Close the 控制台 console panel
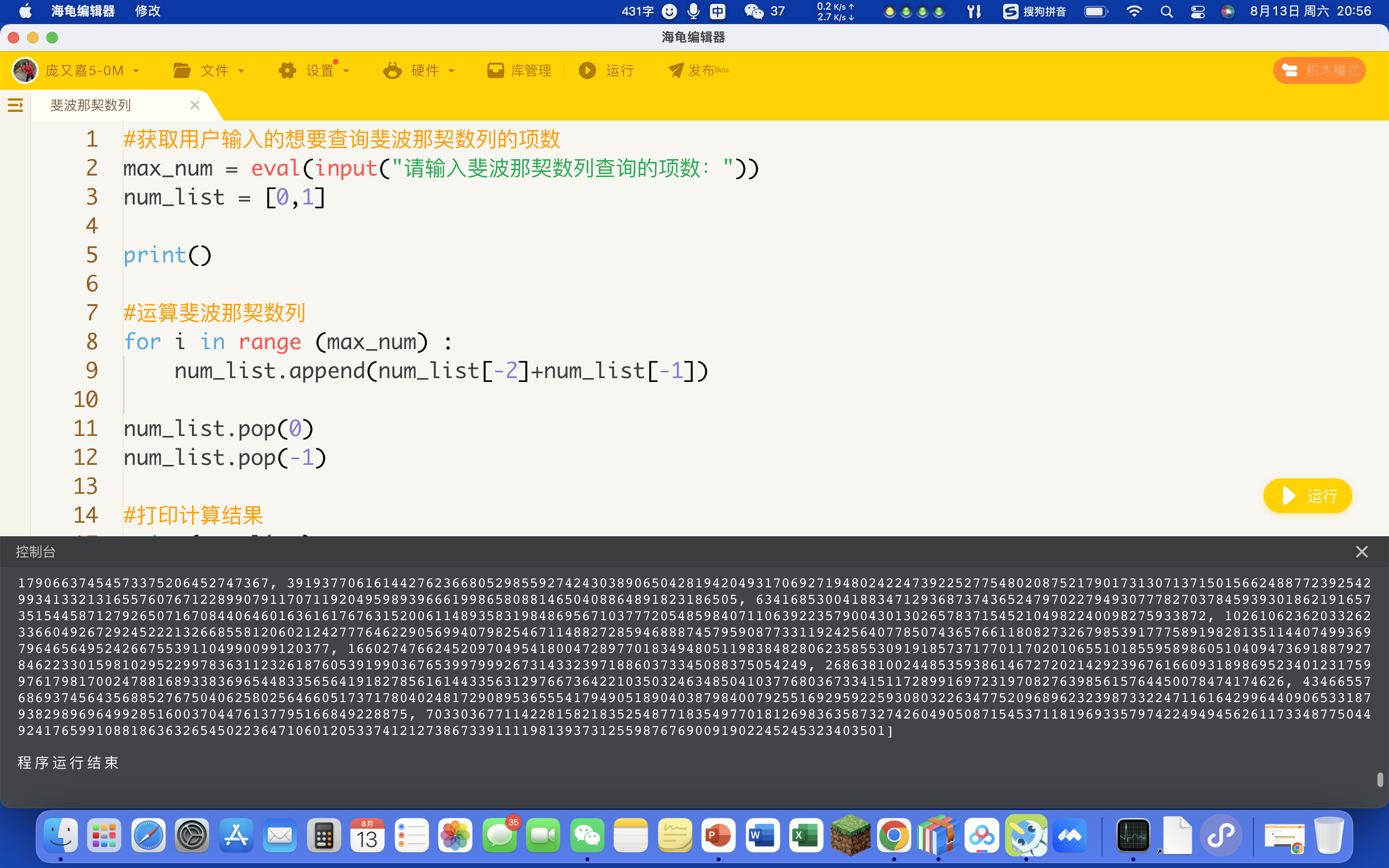Viewport: 1389px width, 868px height. coord(1362,552)
